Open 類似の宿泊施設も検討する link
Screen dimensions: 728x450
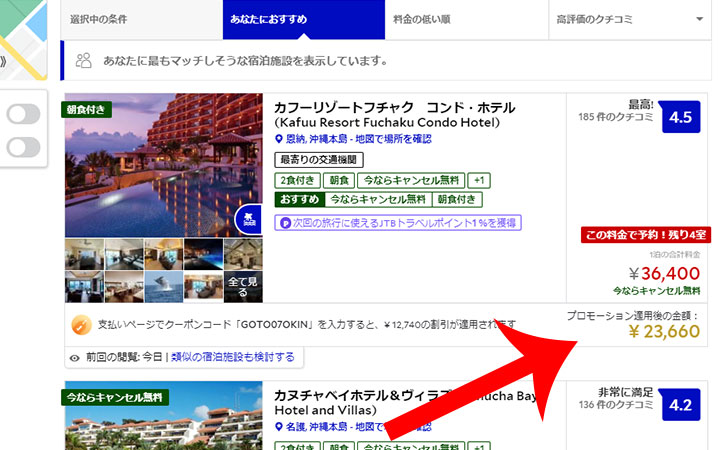[233, 357]
